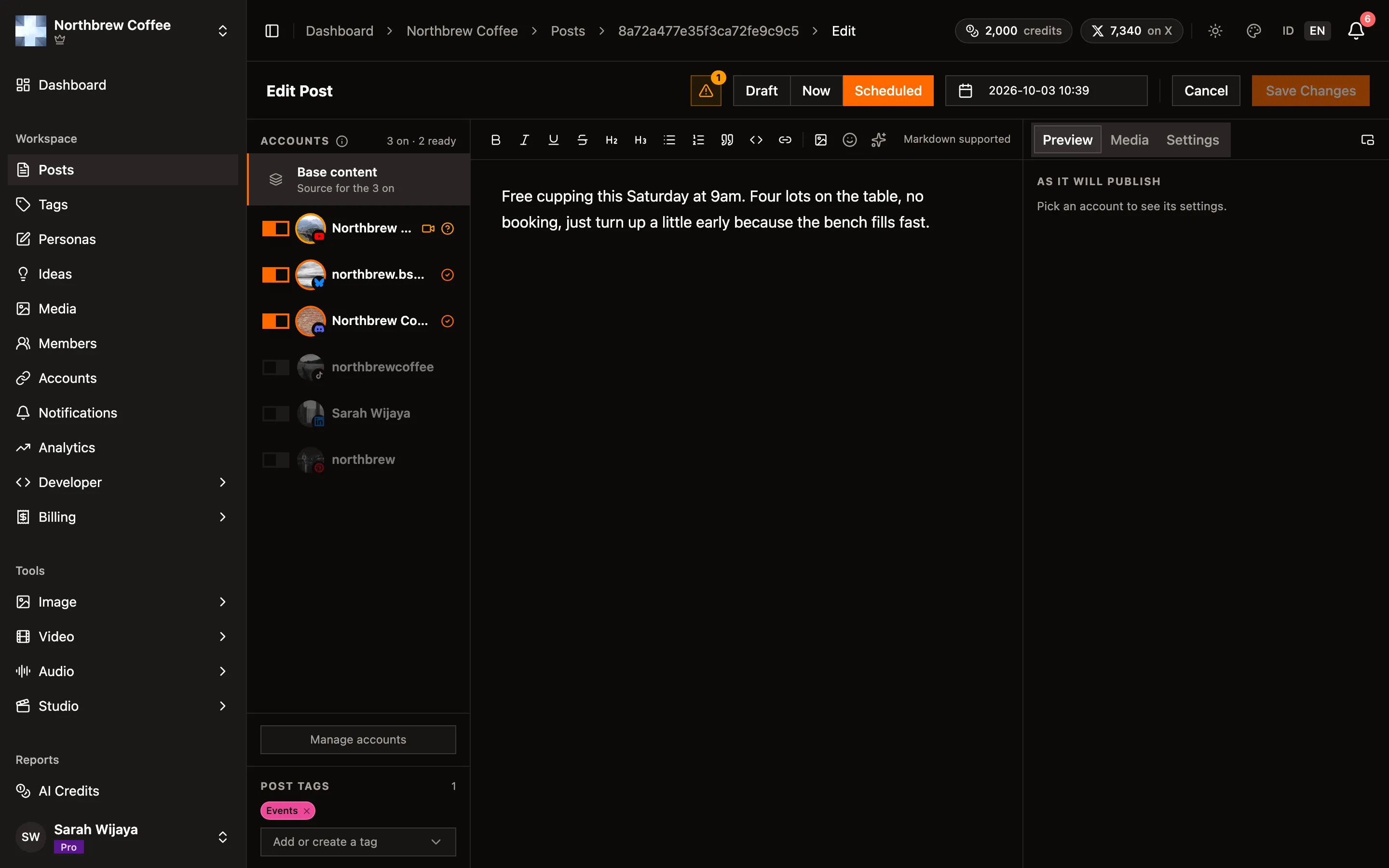Click the video icon on Northbrew YouTube row
Image resolution: width=1389 pixels, height=868 pixels.
428,229
